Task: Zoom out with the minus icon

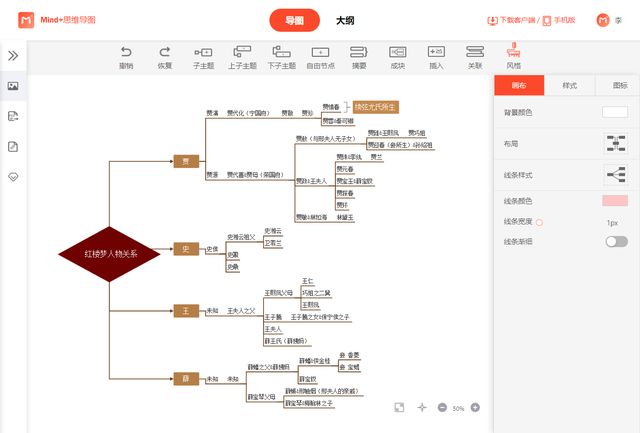Action: click(x=442, y=407)
